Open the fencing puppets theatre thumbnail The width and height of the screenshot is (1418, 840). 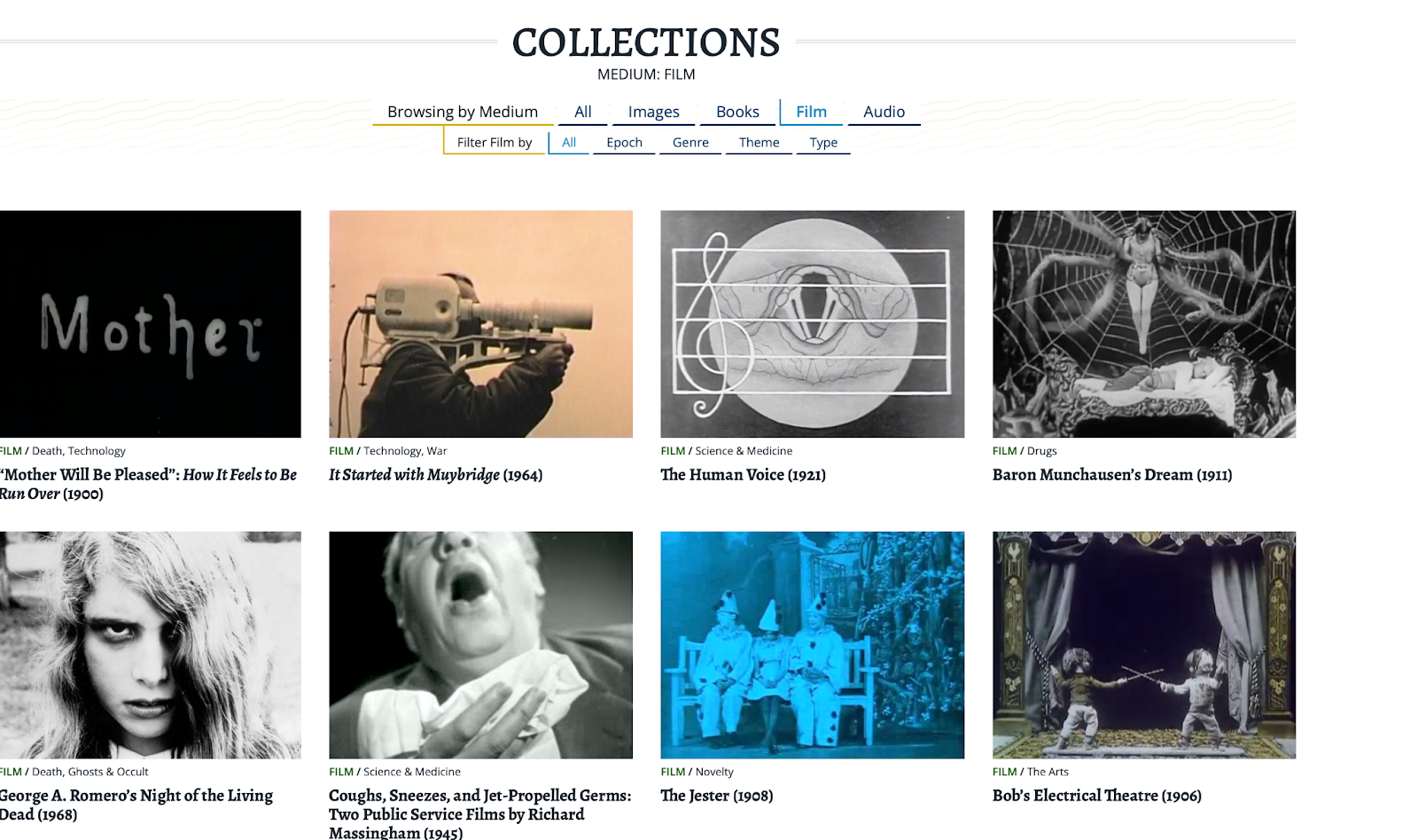(x=1144, y=645)
